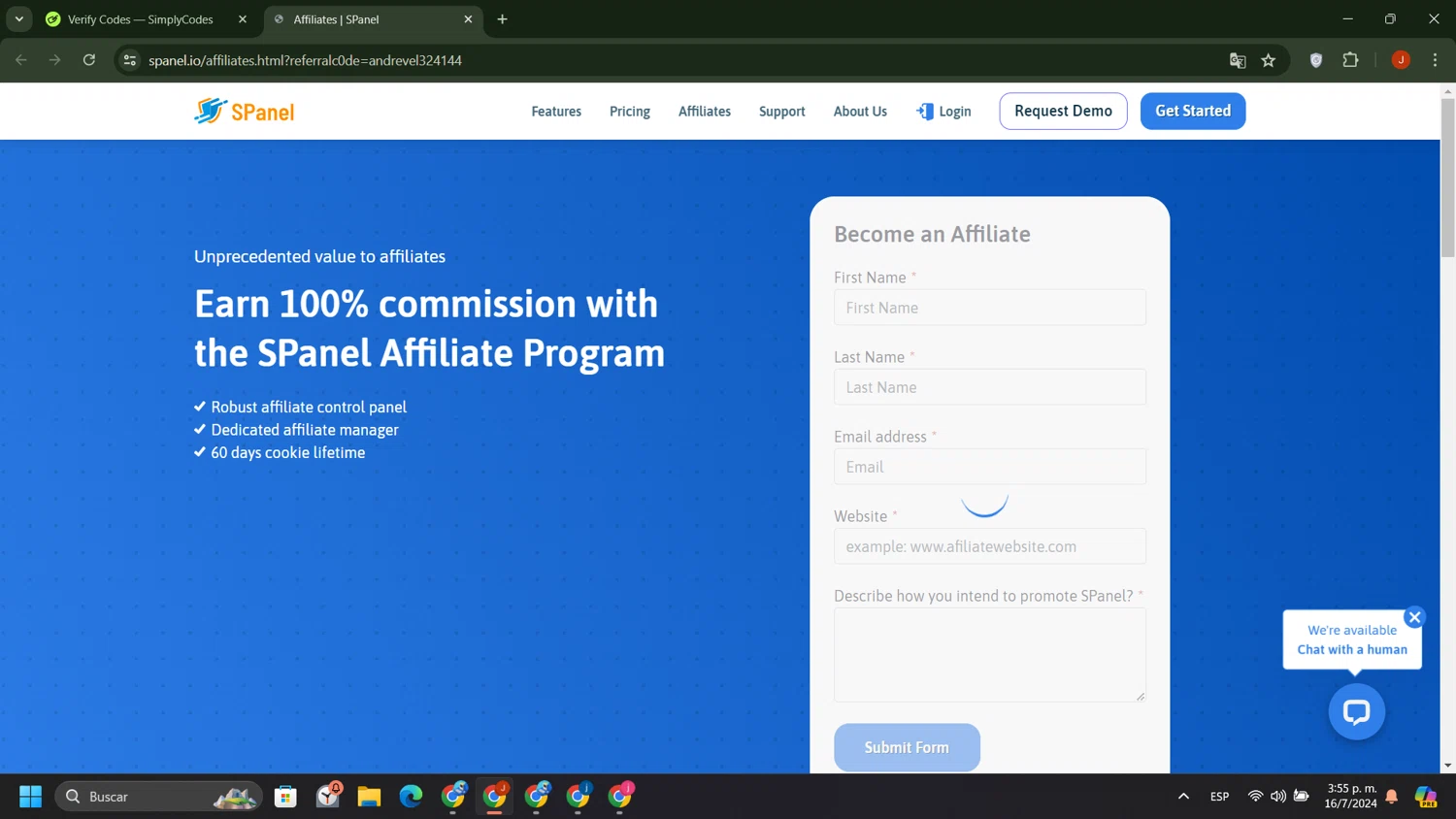Click the Robust affiliate control panel text
This screenshot has height=819, width=1456.
[309, 407]
